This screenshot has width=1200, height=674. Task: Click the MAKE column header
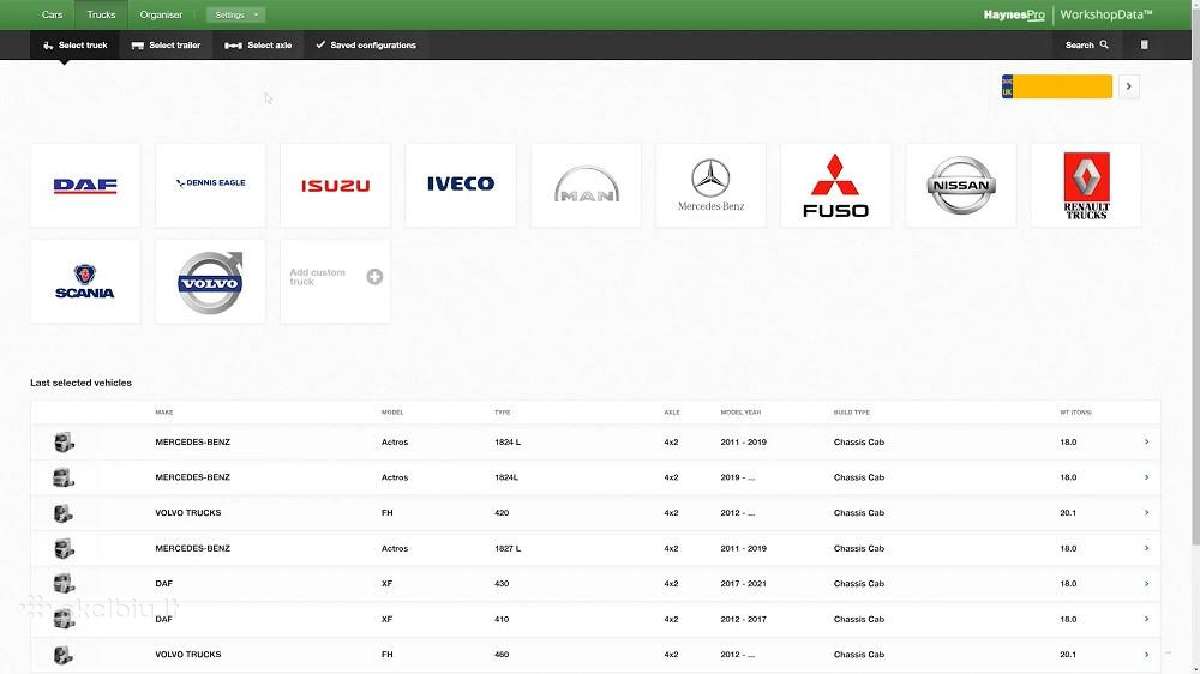[x=164, y=412]
